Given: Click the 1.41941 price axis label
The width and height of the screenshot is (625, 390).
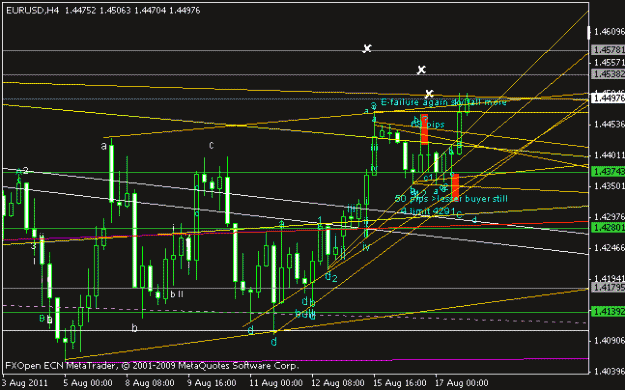Looking at the screenshot, I should point(609,278).
